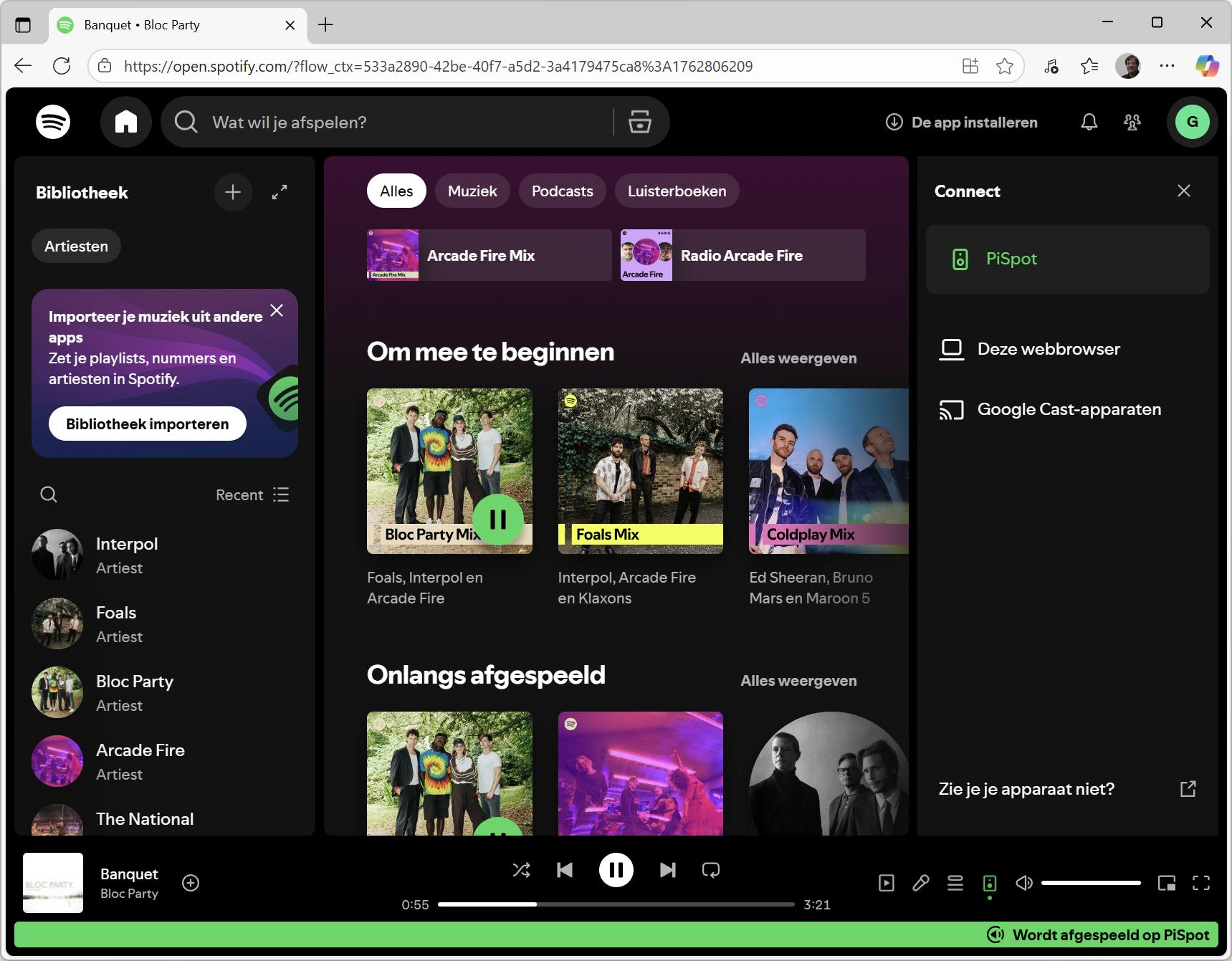1232x961 pixels.
Task: Toggle repeat mode
Action: [710, 870]
